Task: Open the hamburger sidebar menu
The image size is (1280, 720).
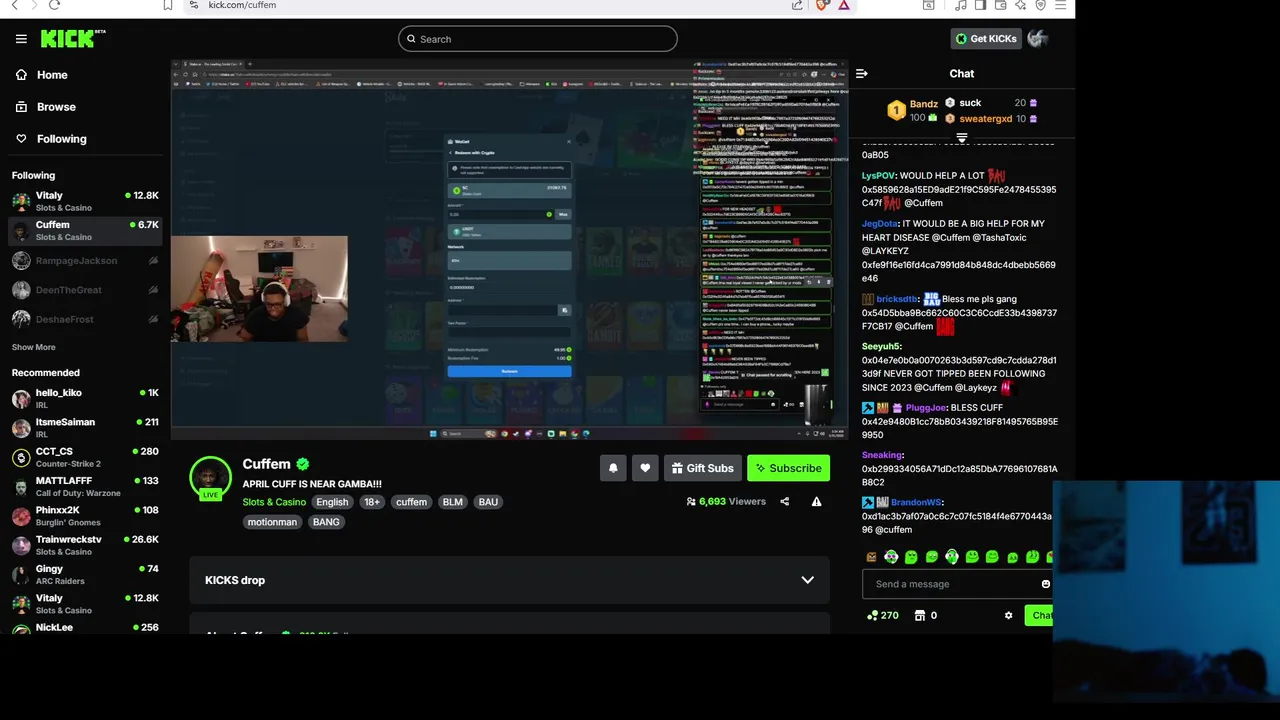Action: 21,39
